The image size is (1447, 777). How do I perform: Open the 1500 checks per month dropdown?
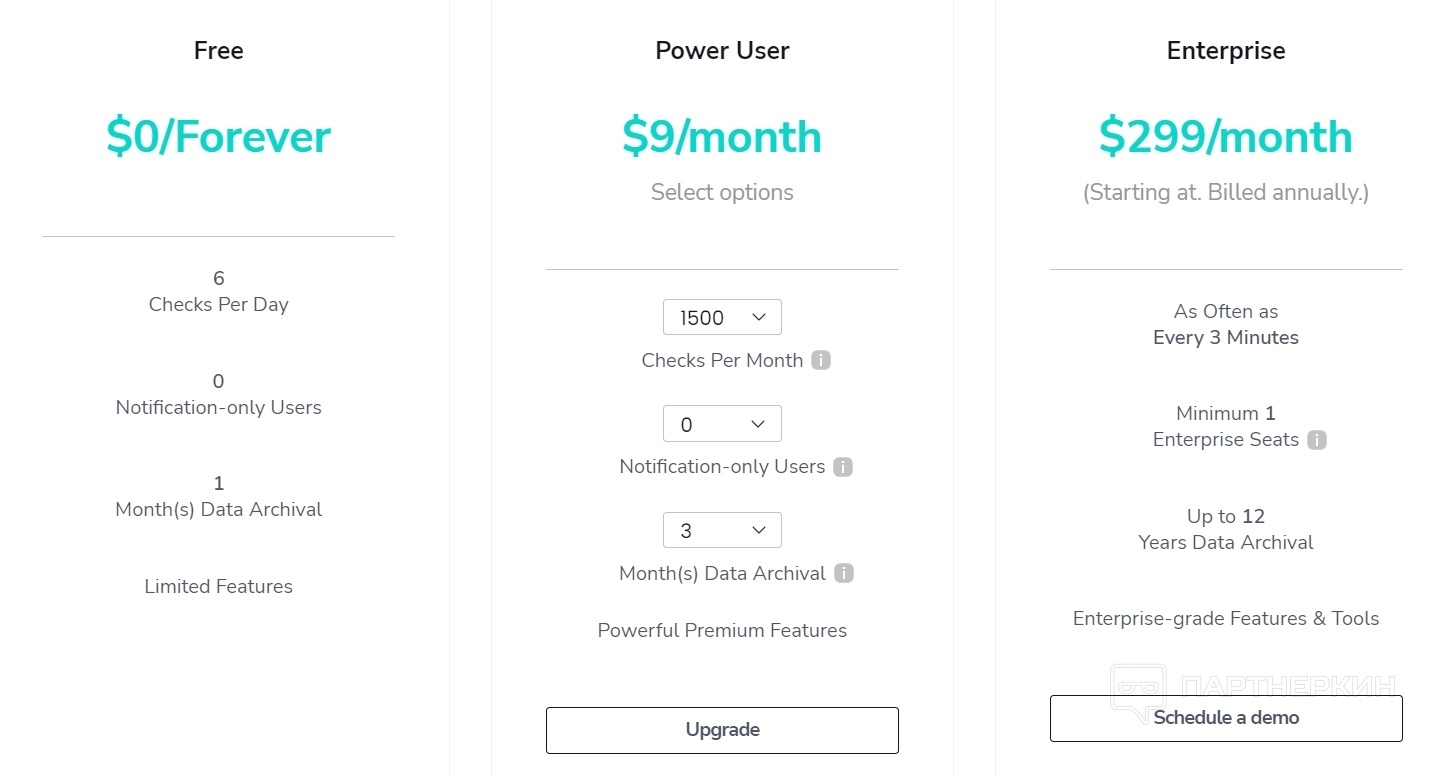pyautogui.click(x=722, y=317)
